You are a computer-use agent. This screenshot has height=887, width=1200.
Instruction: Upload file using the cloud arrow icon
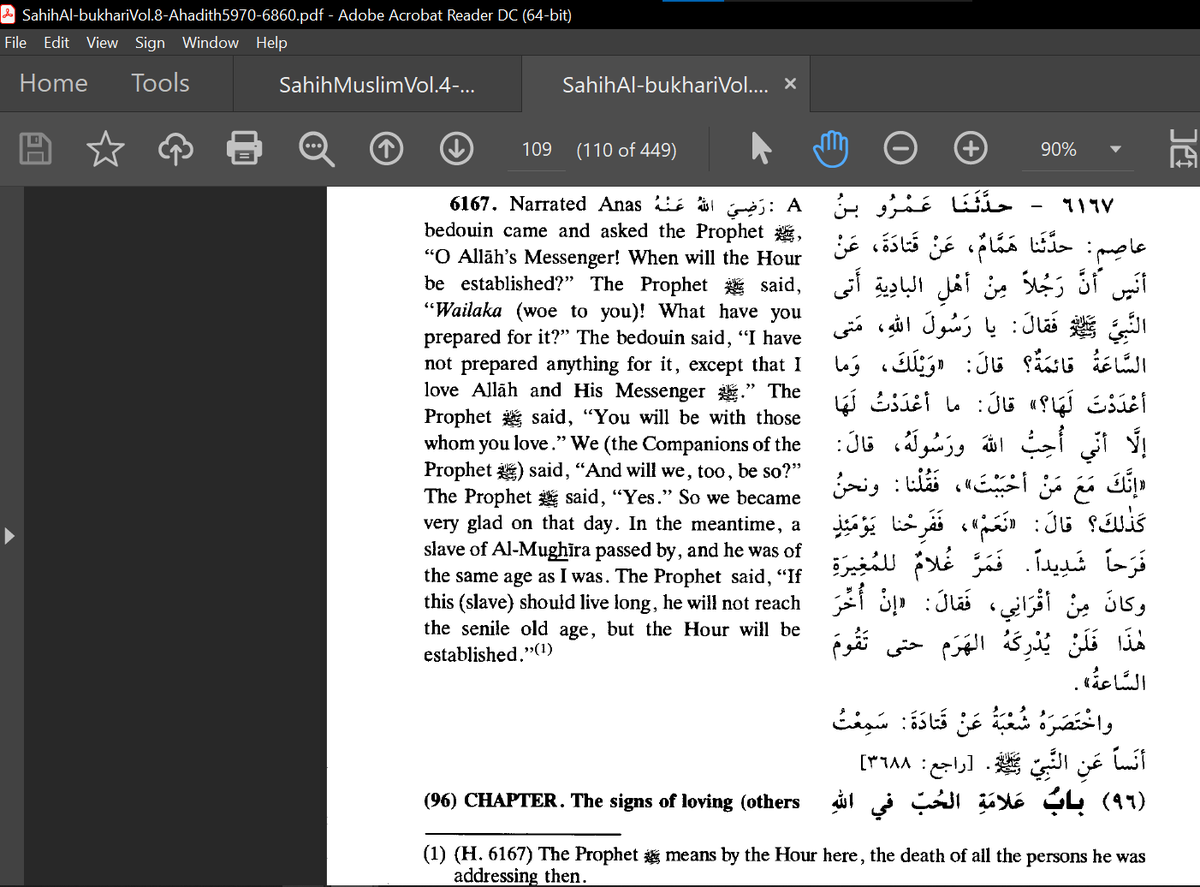174,149
